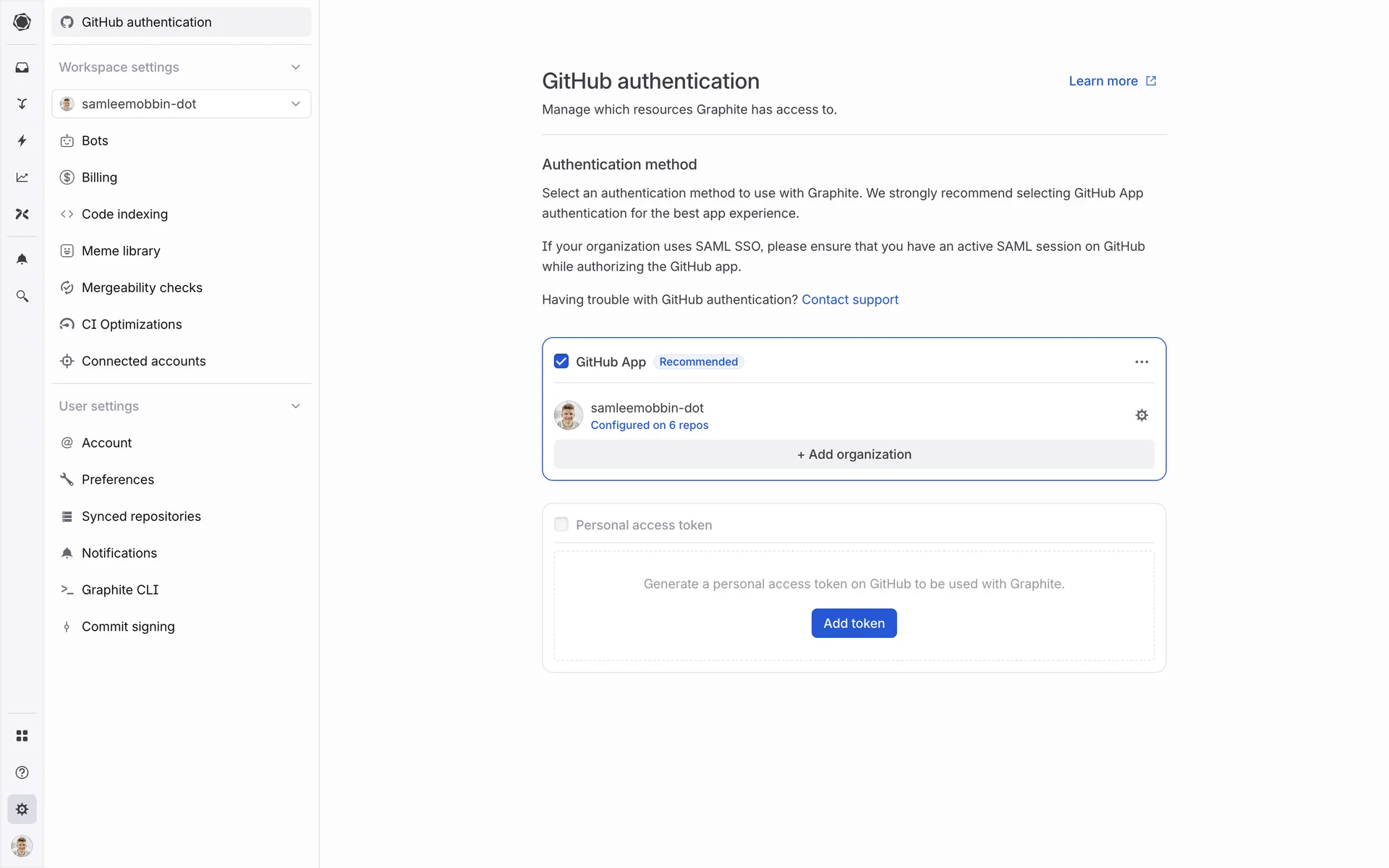This screenshot has width=1389, height=868.
Task: Open the lightning bolt automations icon
Action: pos(22,140)
